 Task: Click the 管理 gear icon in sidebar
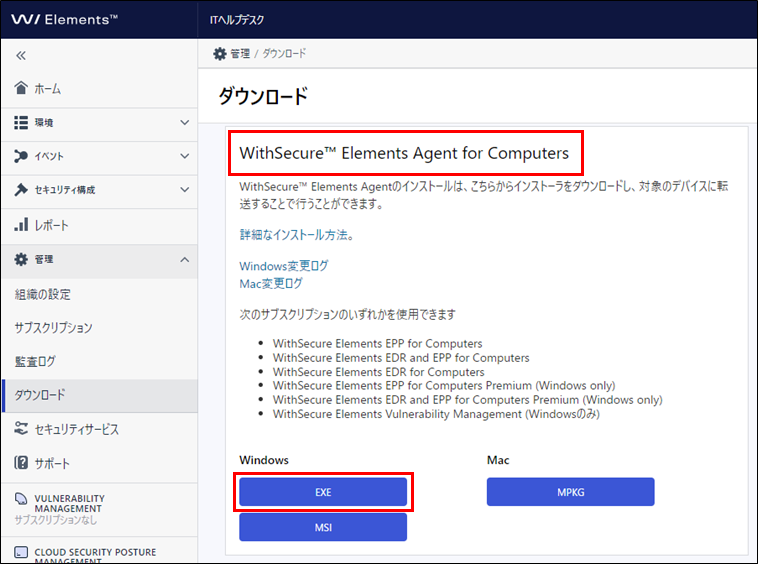pyautogui.click(x=21, y=260)
